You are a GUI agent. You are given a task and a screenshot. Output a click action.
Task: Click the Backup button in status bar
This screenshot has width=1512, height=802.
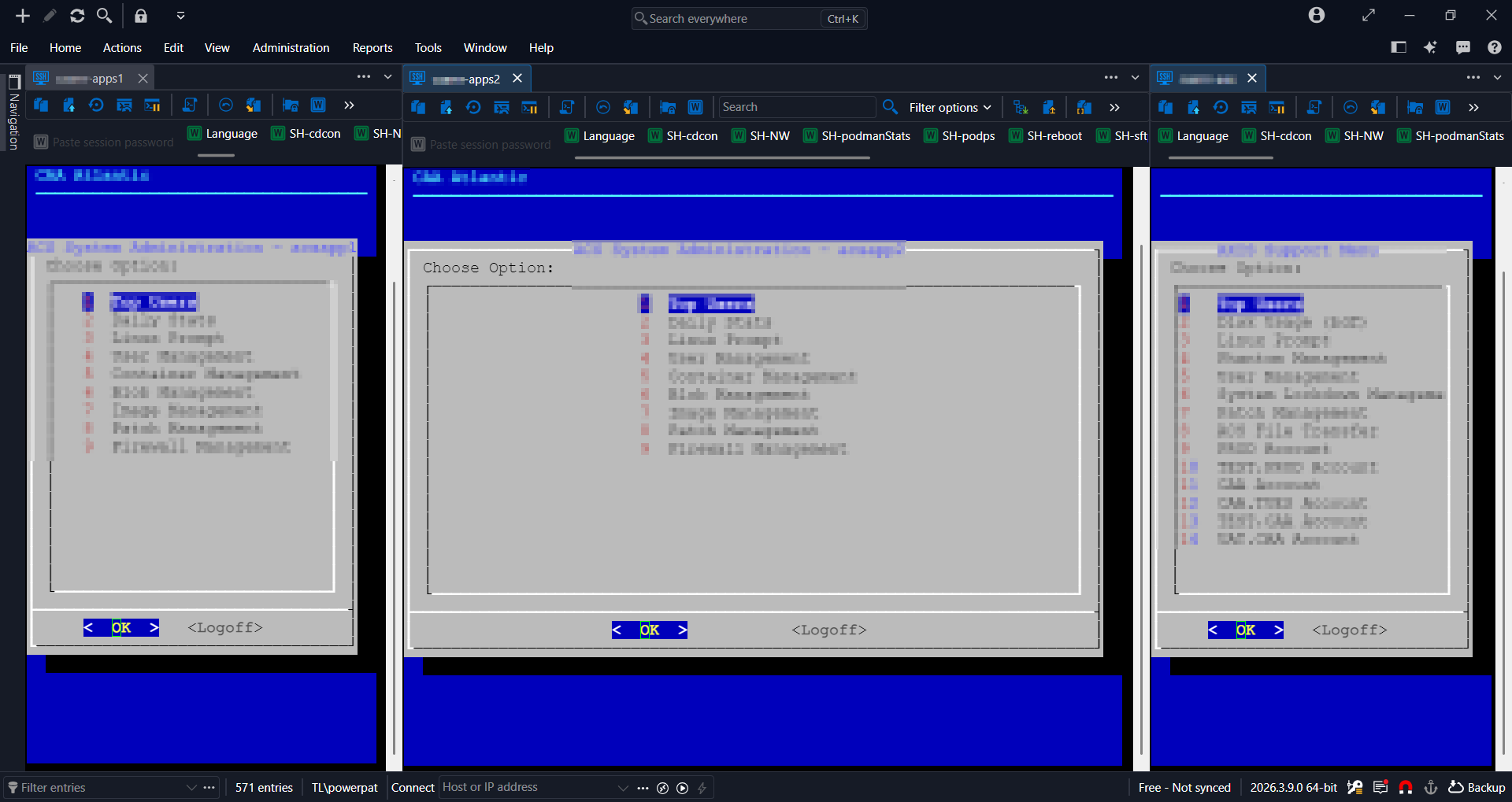[x=1477, y=788]
